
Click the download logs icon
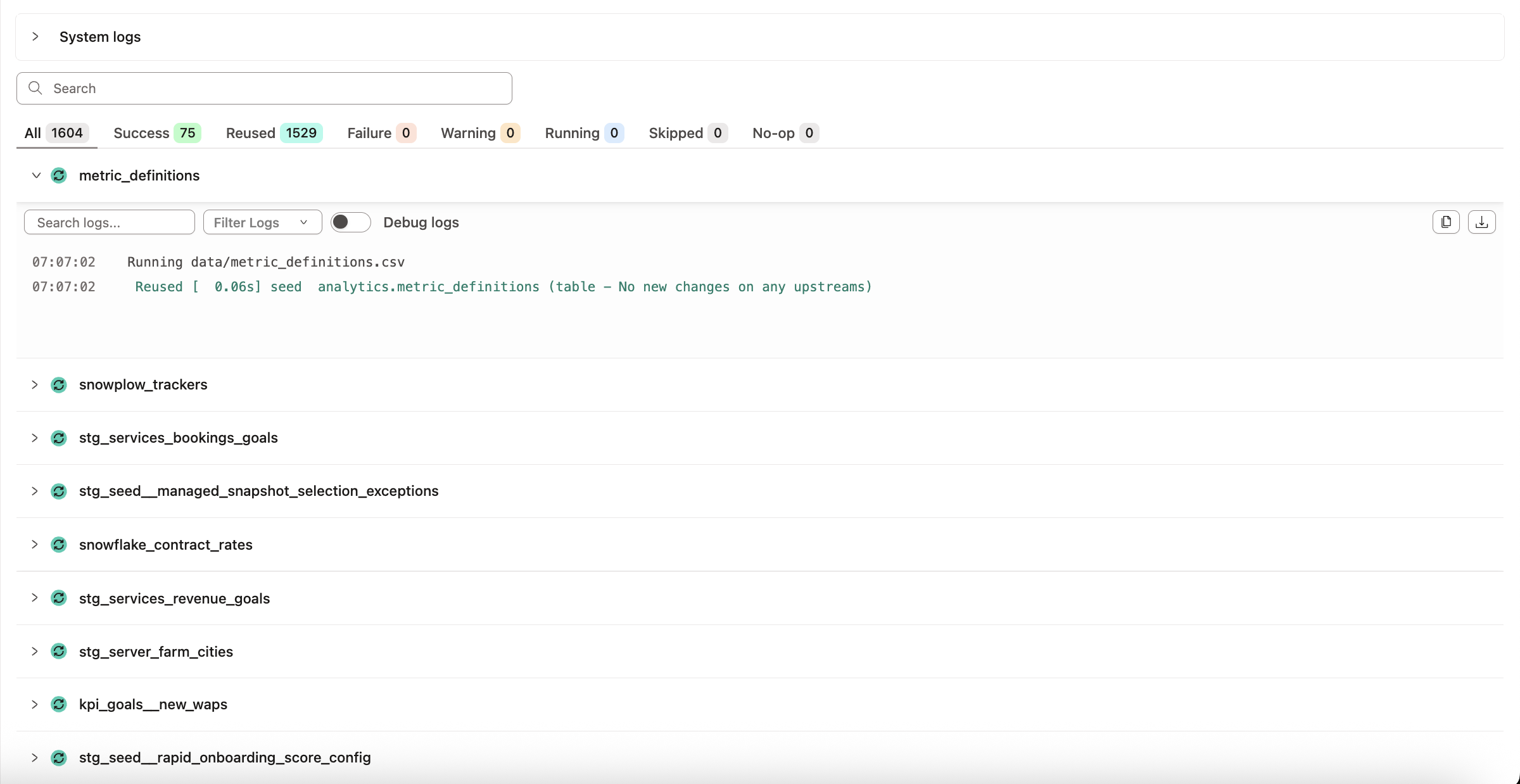point(1481,222)
